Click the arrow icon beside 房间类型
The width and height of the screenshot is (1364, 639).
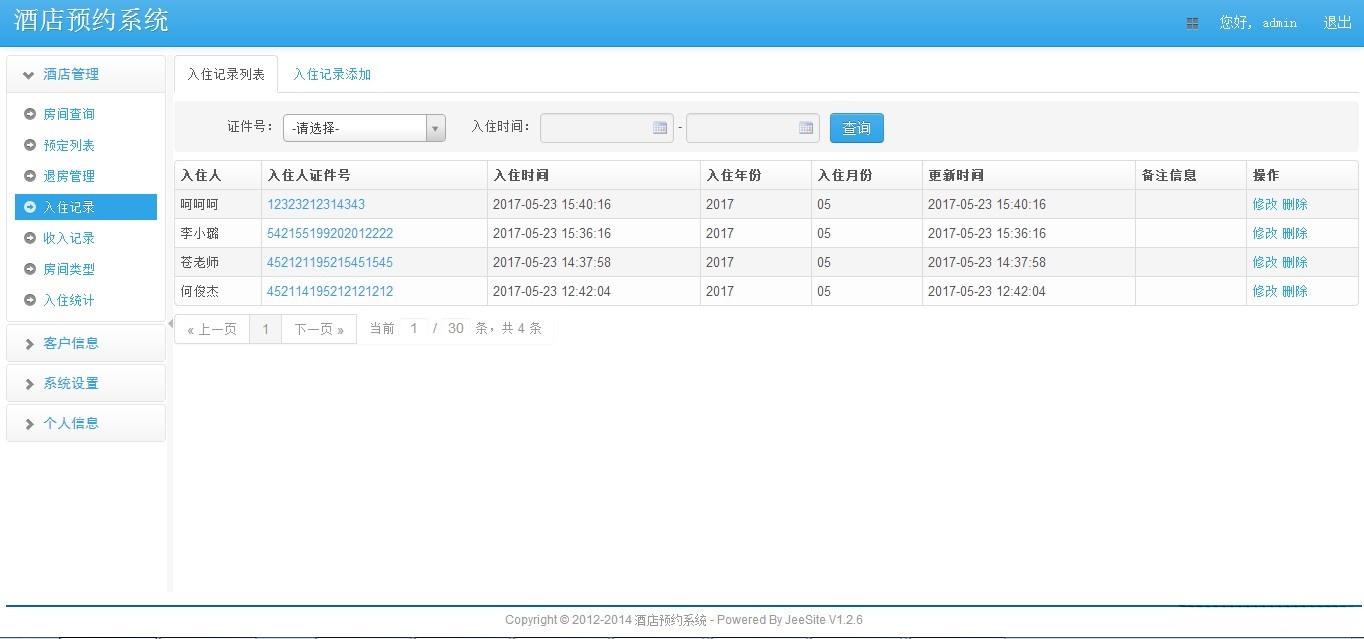click(x=30, y=269)
